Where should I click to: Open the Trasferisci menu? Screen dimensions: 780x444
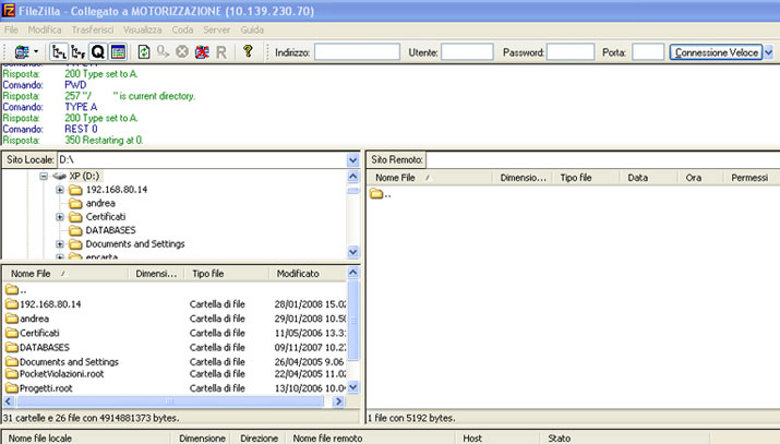pos(93,30)
